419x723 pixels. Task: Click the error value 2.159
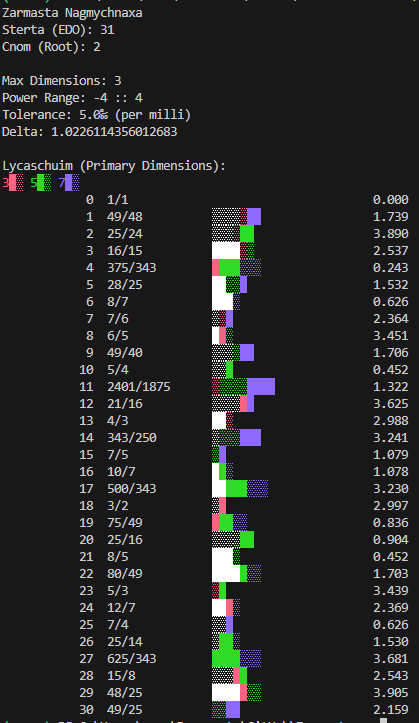pyautogui.click(x=390, y=709)
